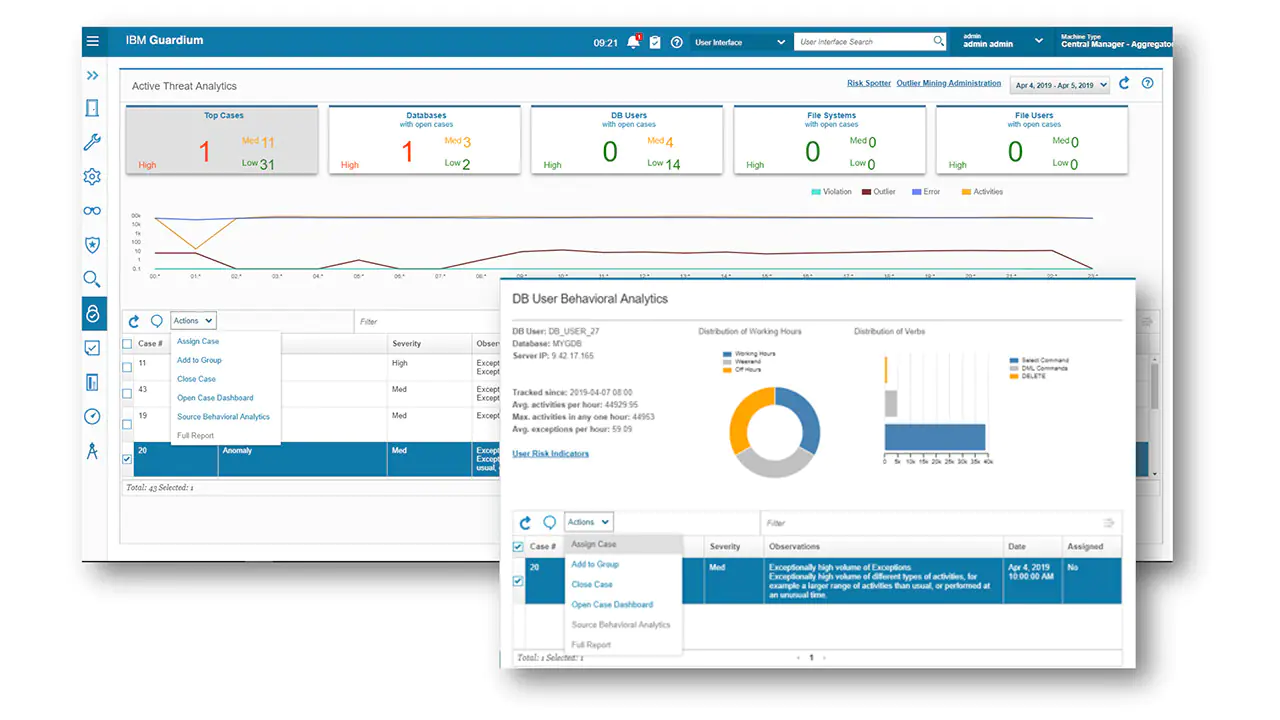Check the box for case 11

tap(127, 368)
